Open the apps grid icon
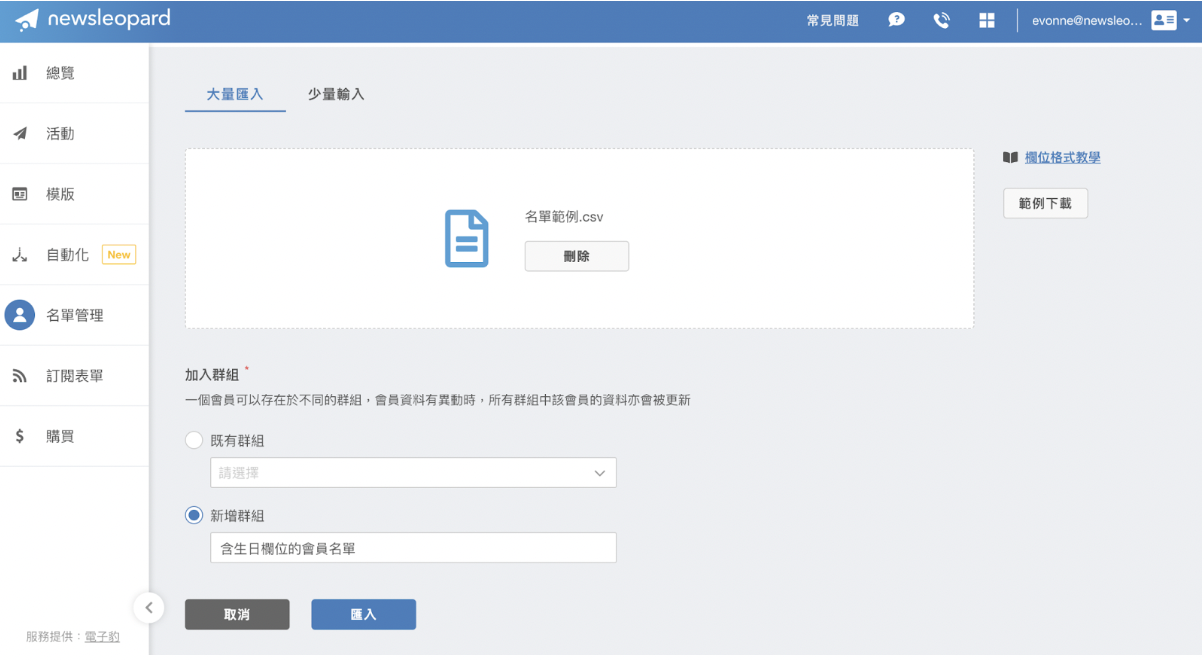1204x660 pixels. pos(987,20)
